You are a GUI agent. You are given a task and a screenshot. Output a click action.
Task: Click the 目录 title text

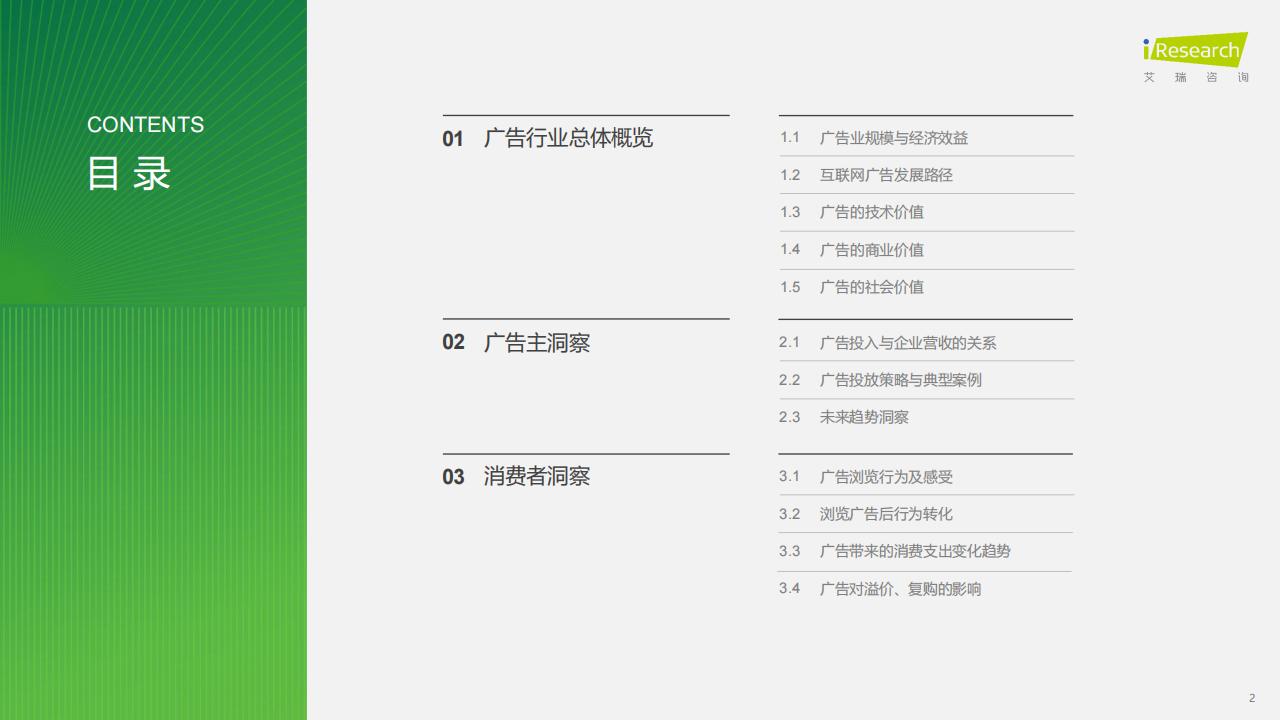coord(131,173)
